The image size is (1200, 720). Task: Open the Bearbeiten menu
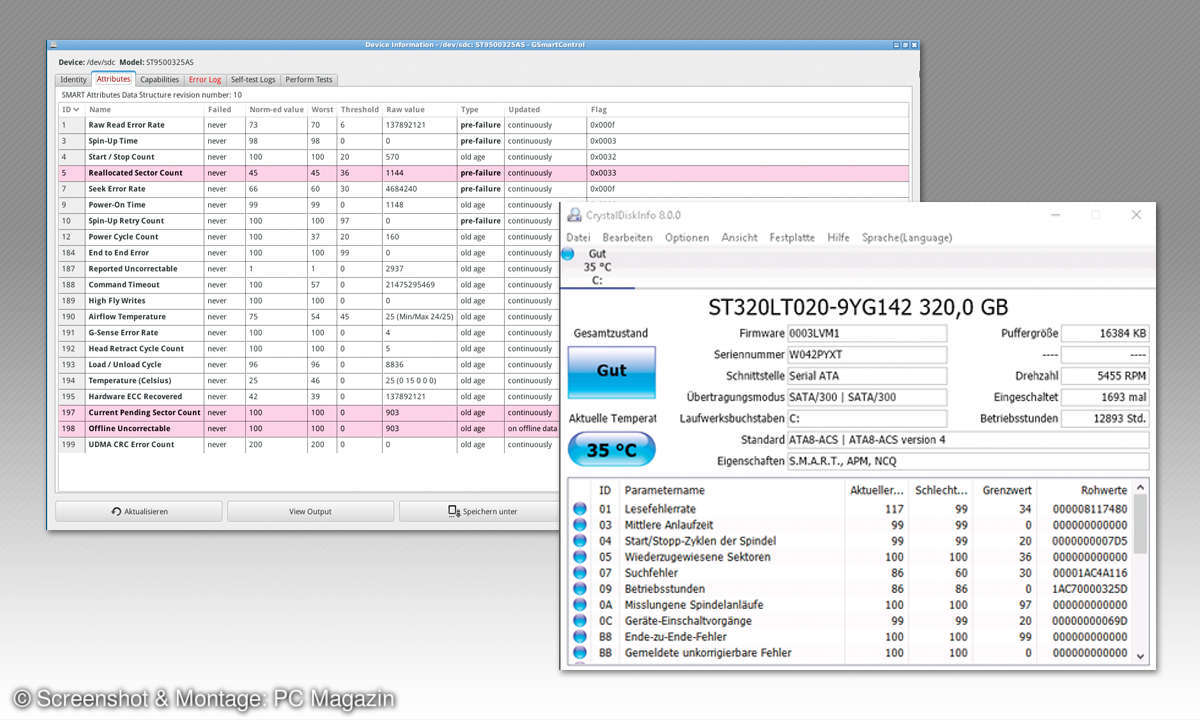click(627, 238)
